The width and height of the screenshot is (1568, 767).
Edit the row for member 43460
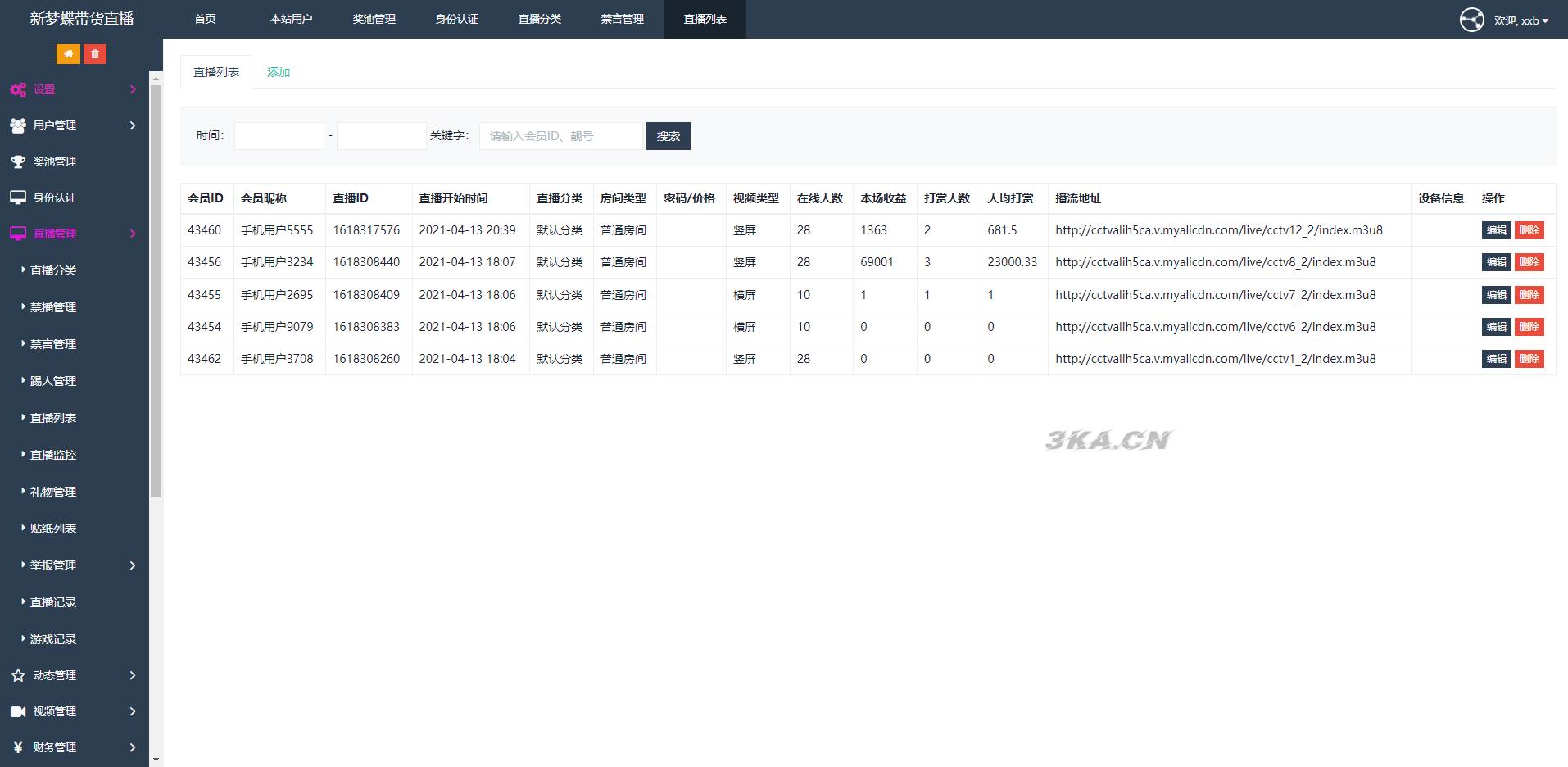click(x=1496, y=230)
